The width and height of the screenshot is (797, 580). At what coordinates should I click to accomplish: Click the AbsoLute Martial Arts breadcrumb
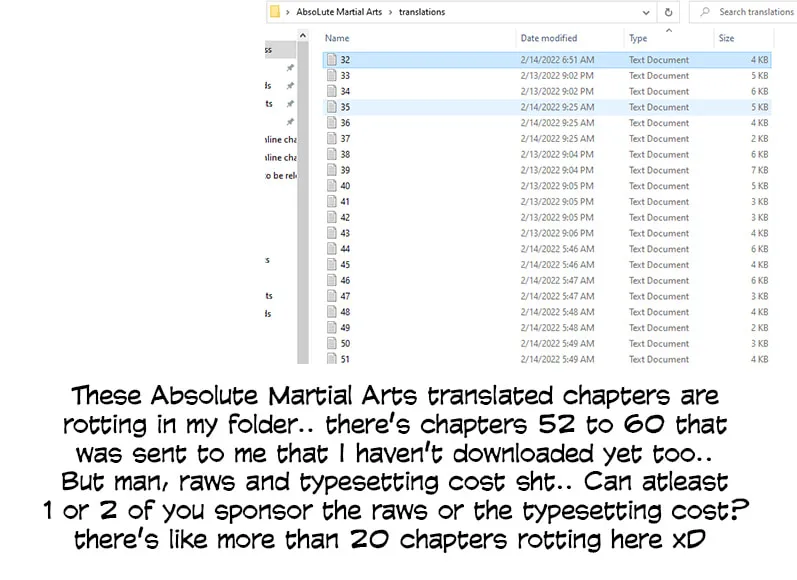pos(339,12)
